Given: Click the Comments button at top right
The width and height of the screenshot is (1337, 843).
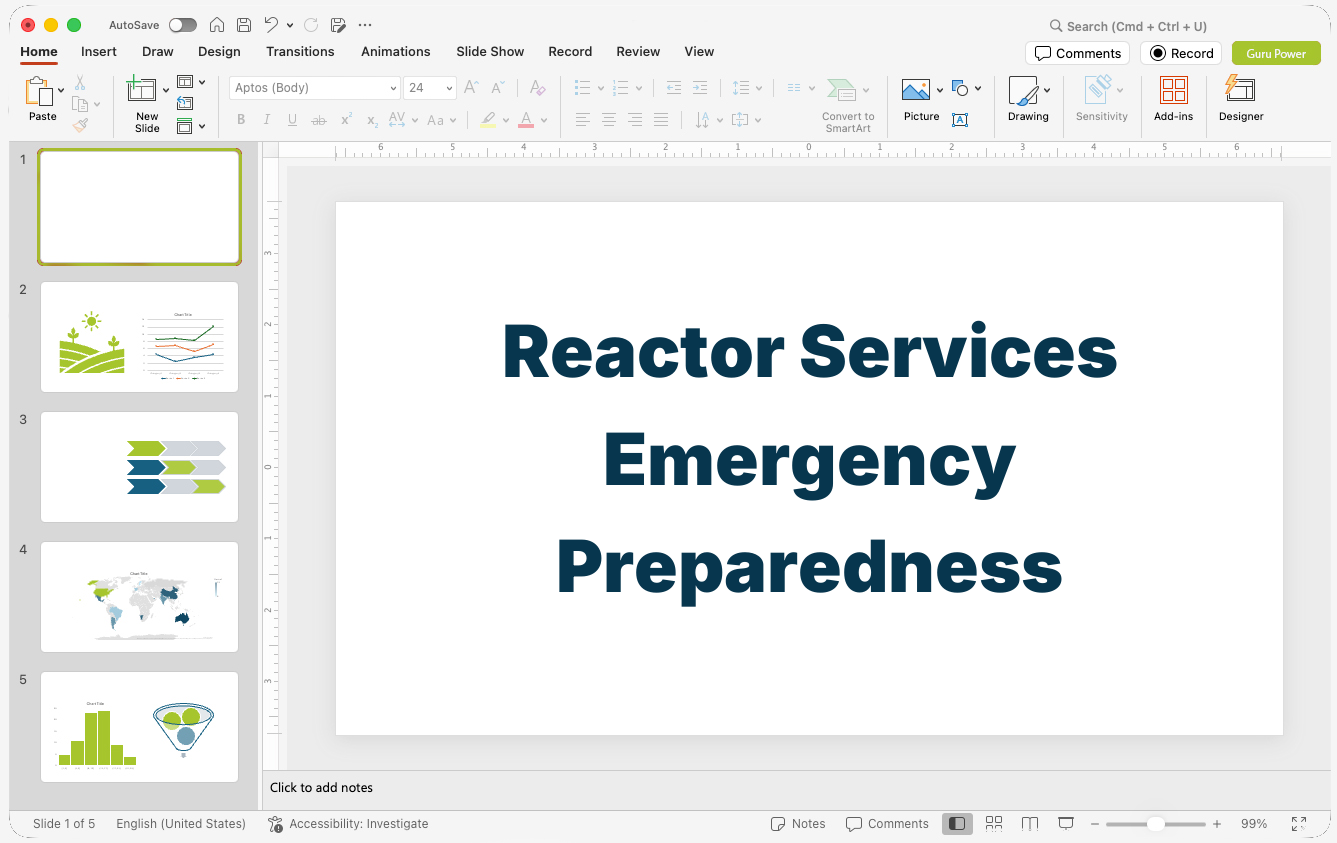Looking at the screenshot, I should [x=1078, y=53].
